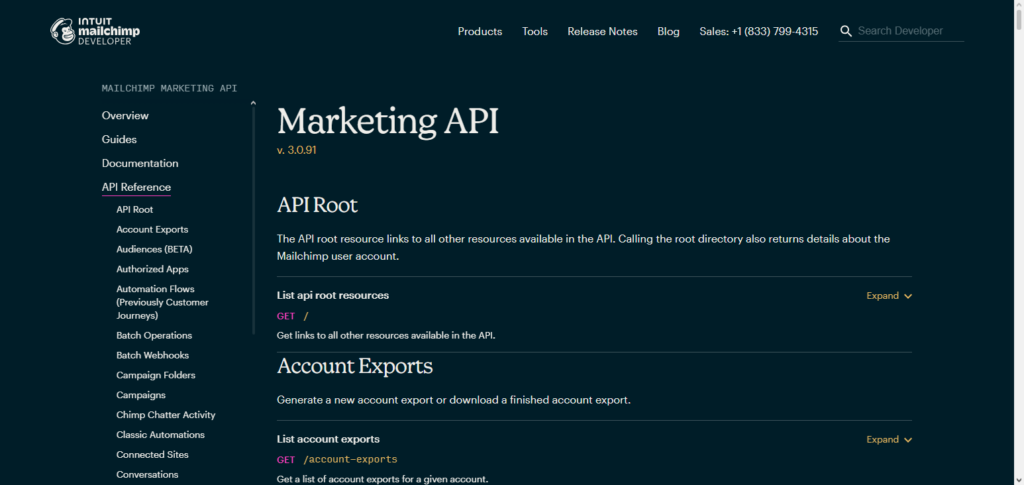The height and width of the screenshot is (485, 1024).
Task: Go to Release Notes
Action: click(x=602, y=31)
